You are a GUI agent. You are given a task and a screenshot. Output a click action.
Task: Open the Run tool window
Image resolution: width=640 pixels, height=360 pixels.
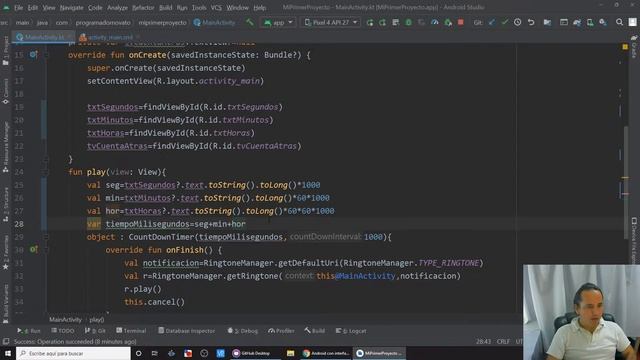pos(29,331)
